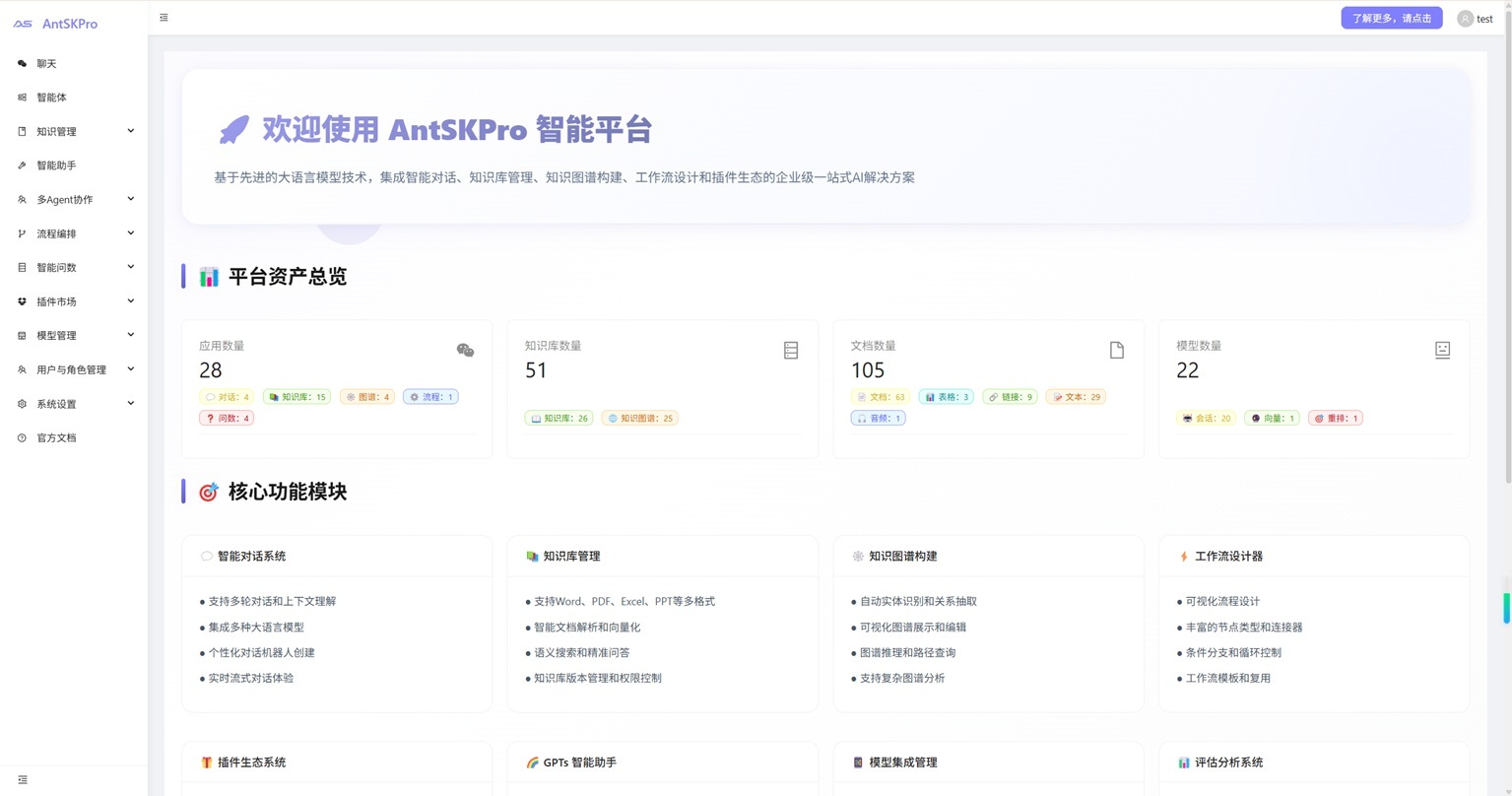The width and height of the screenshot is (1512, 796).
Task: Select the AntSKPro logo in the top left
Action: pyautogui.click(x=54, y=23)
